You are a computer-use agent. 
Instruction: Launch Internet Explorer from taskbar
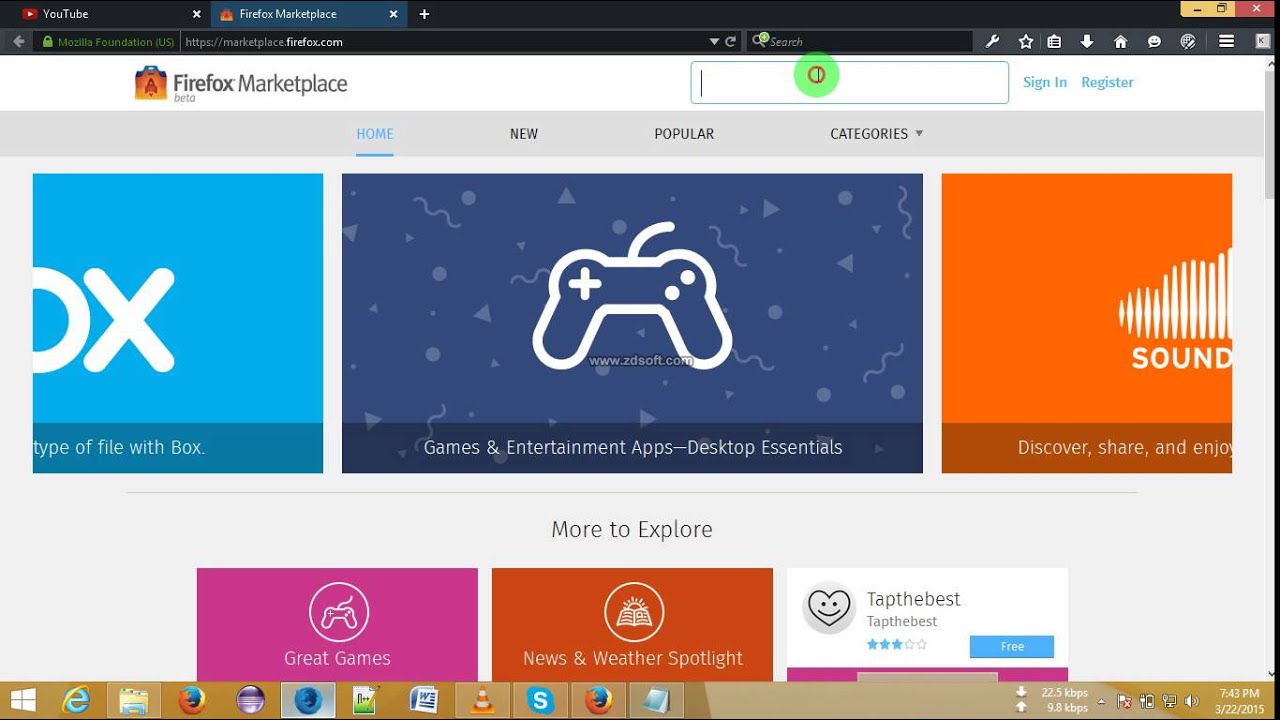pyautogui.click(x=76, y=700)
